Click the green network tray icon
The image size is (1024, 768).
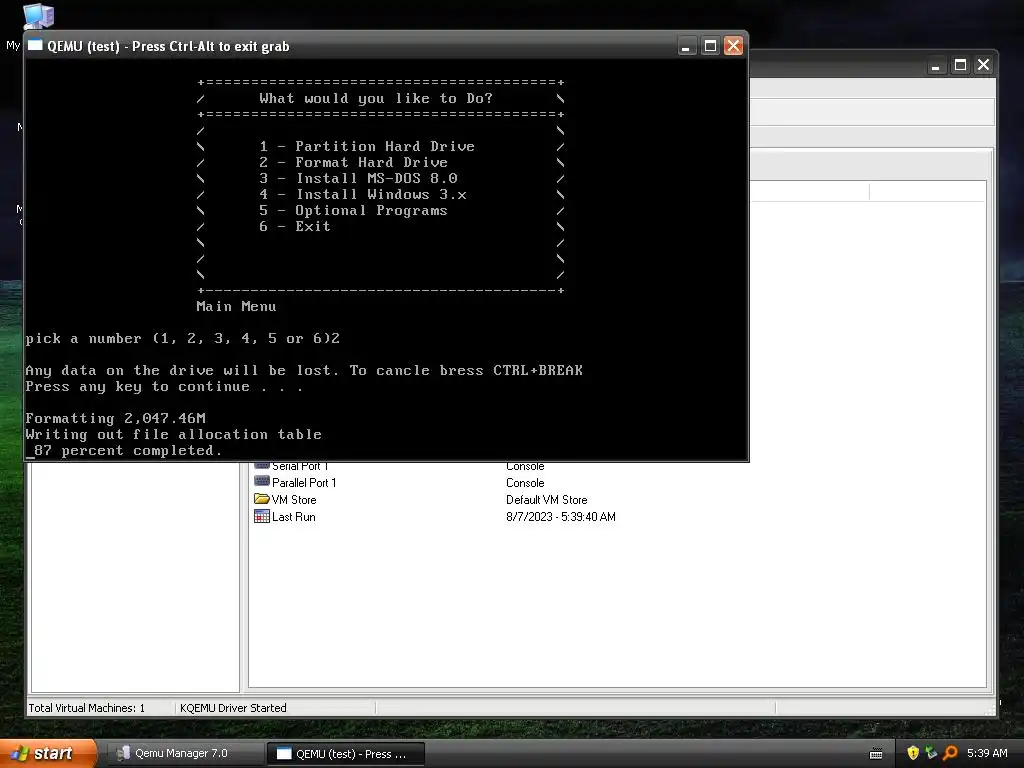[931, 753]
